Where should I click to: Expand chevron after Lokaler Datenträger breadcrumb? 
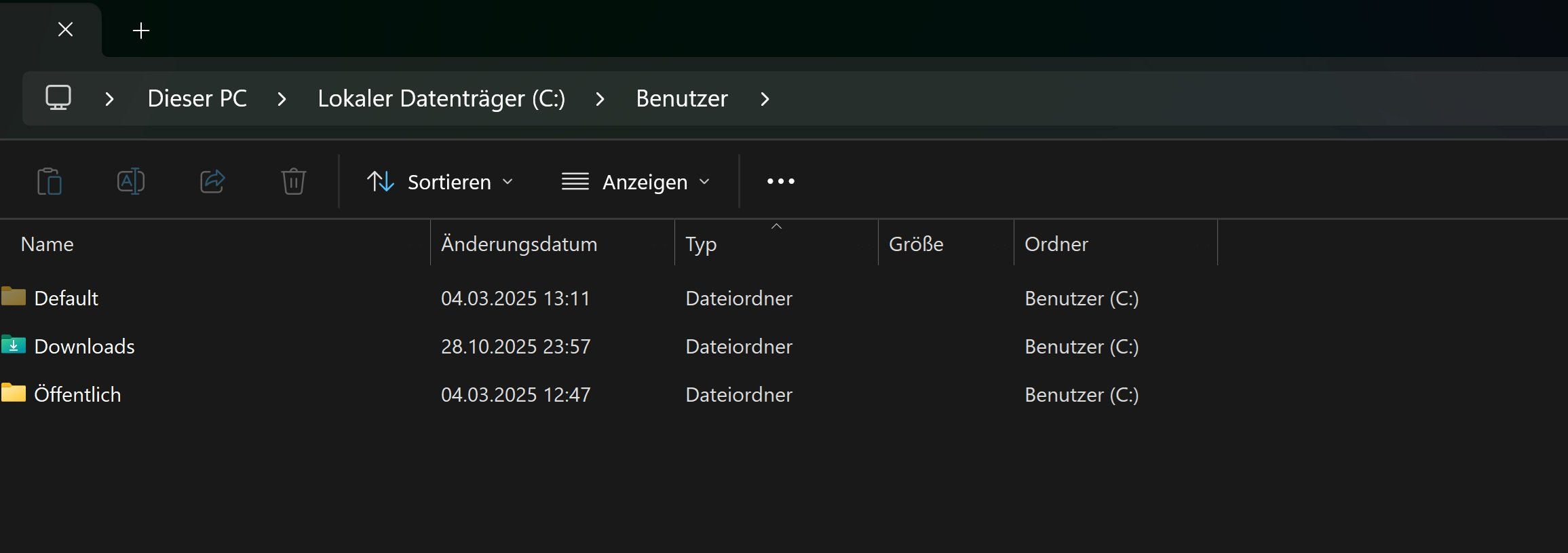(x=599, y=99)
